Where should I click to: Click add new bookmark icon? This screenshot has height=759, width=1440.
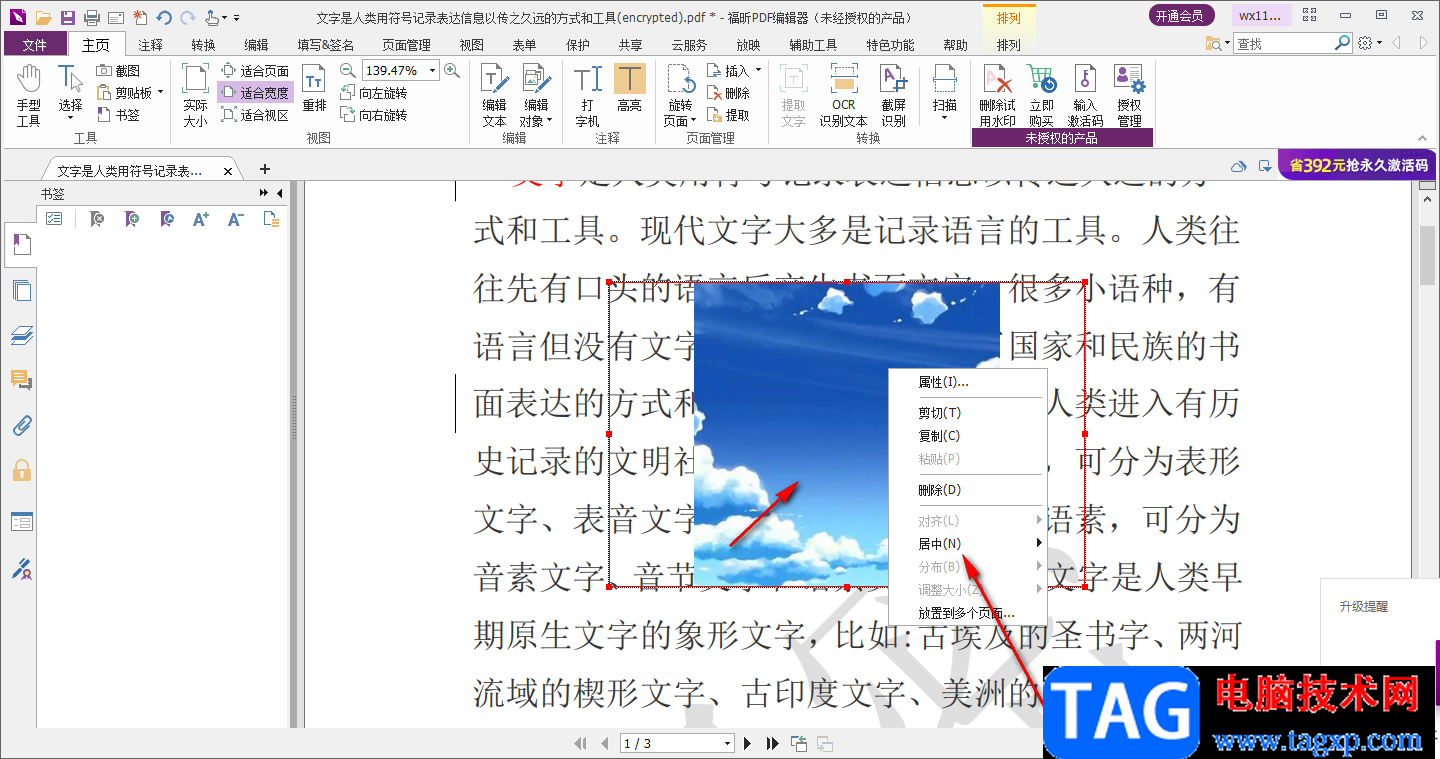(x=131, y=219)
